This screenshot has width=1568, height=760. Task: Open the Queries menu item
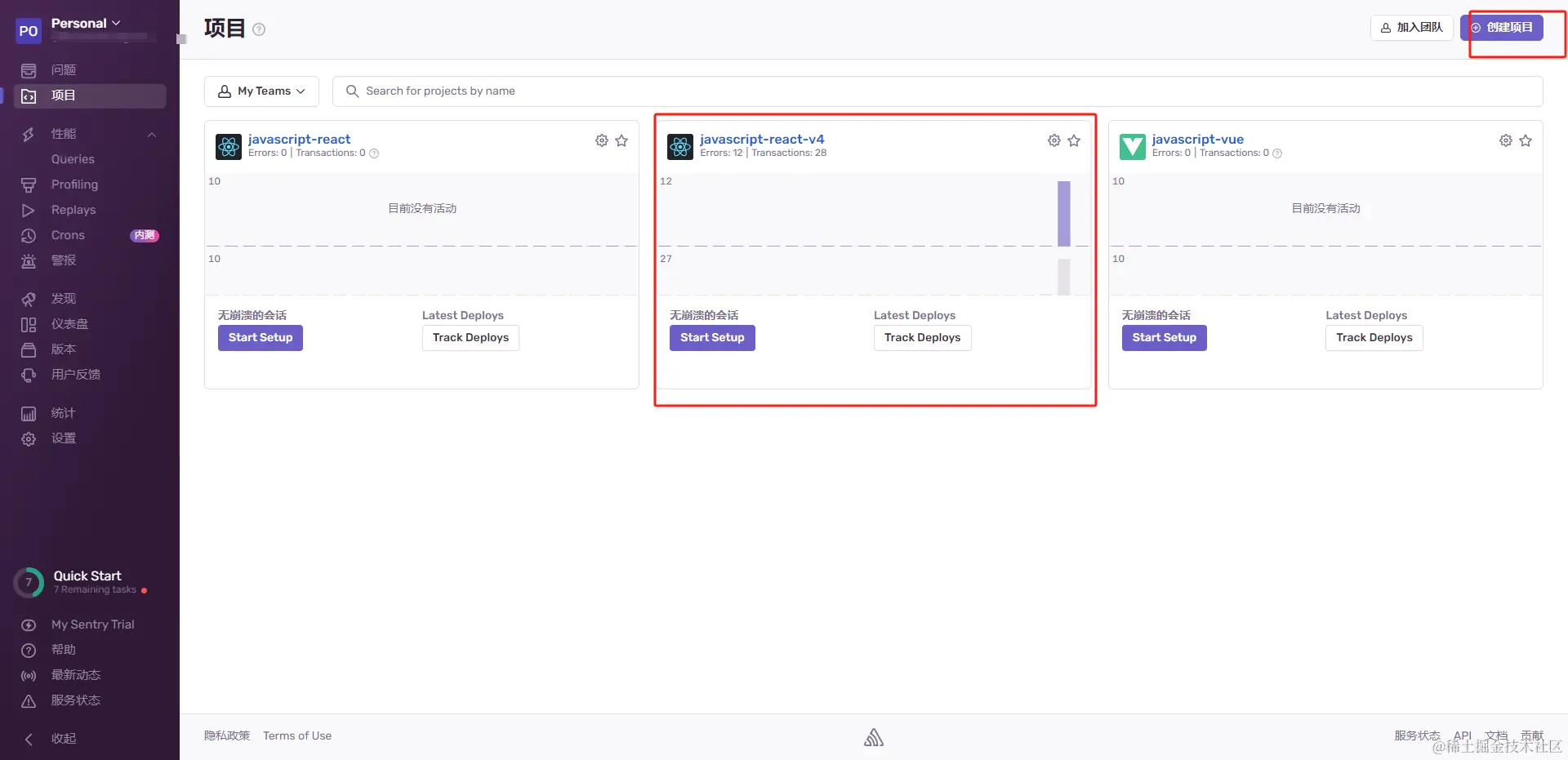(x=73, y=159)
